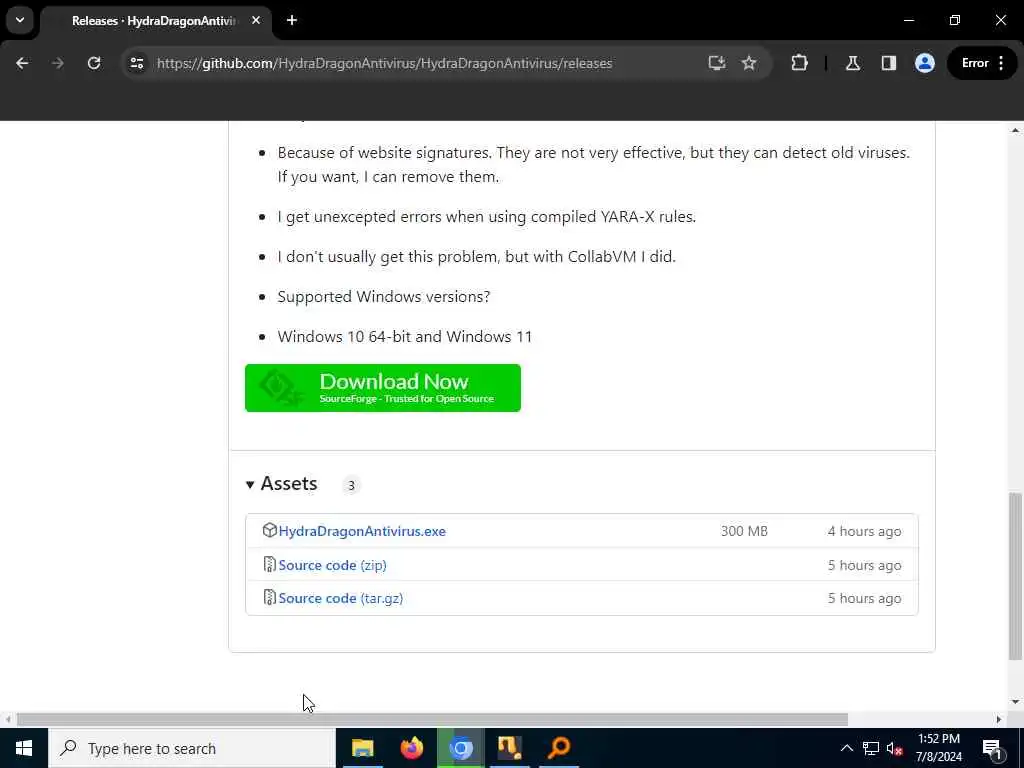Click the taskbar search box
Screen dimensions: 1024x768
click(x=192, y=748)
